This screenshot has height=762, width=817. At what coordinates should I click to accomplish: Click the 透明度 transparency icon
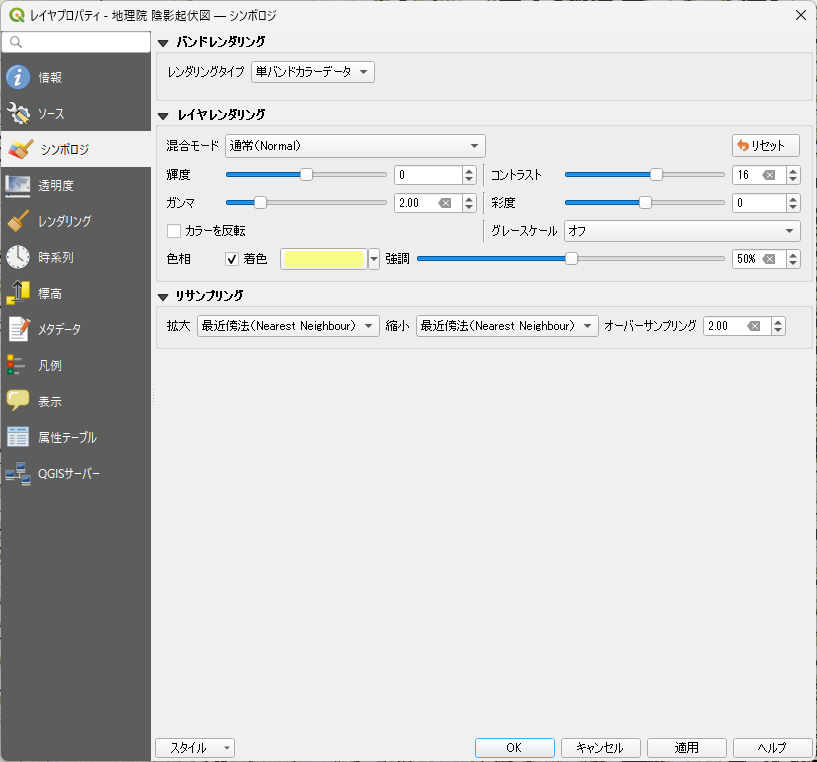[x=18, y=185]
